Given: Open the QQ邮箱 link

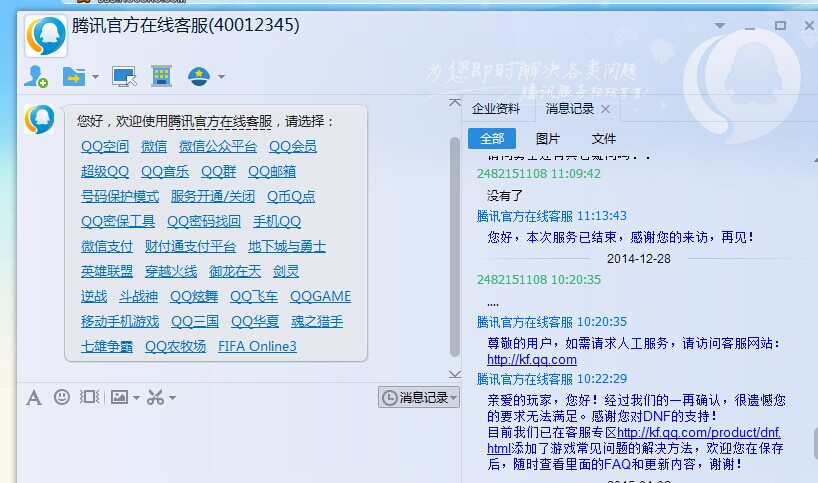Looking at the screenshot, I should pyautogui.click(x=272, y=172).
